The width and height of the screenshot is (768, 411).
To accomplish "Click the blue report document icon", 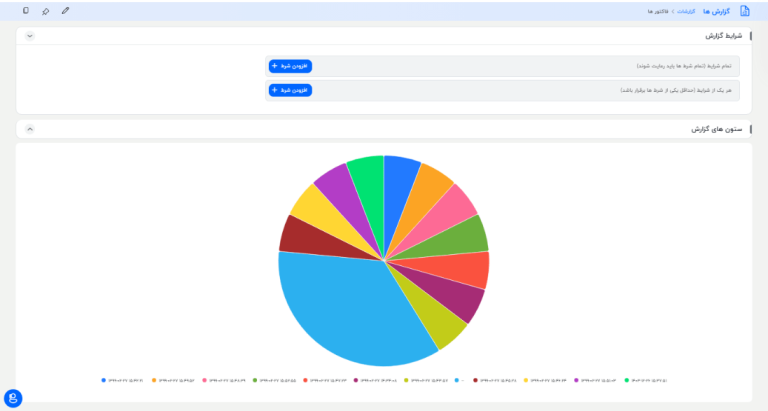I will (x=744, y=11).
